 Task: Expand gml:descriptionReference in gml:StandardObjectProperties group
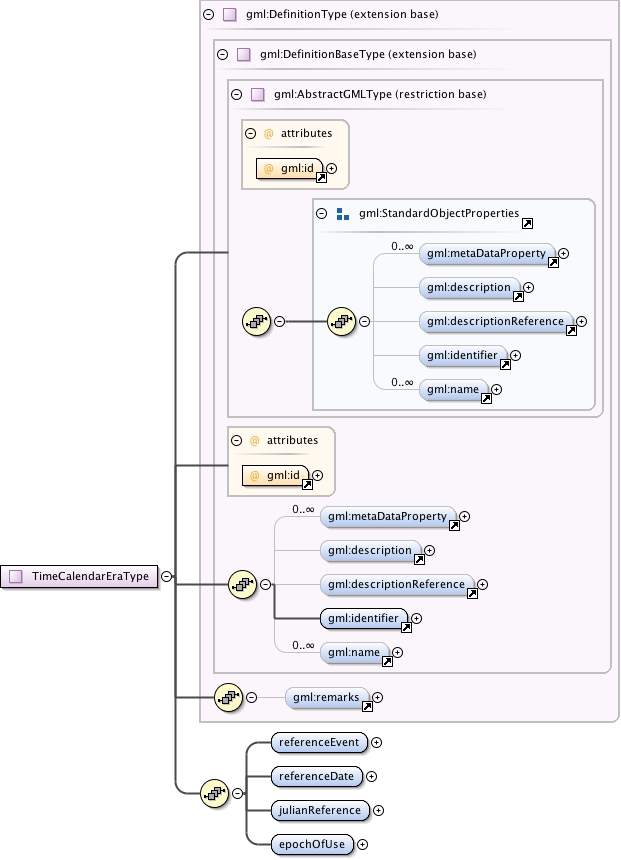(582, 322)
